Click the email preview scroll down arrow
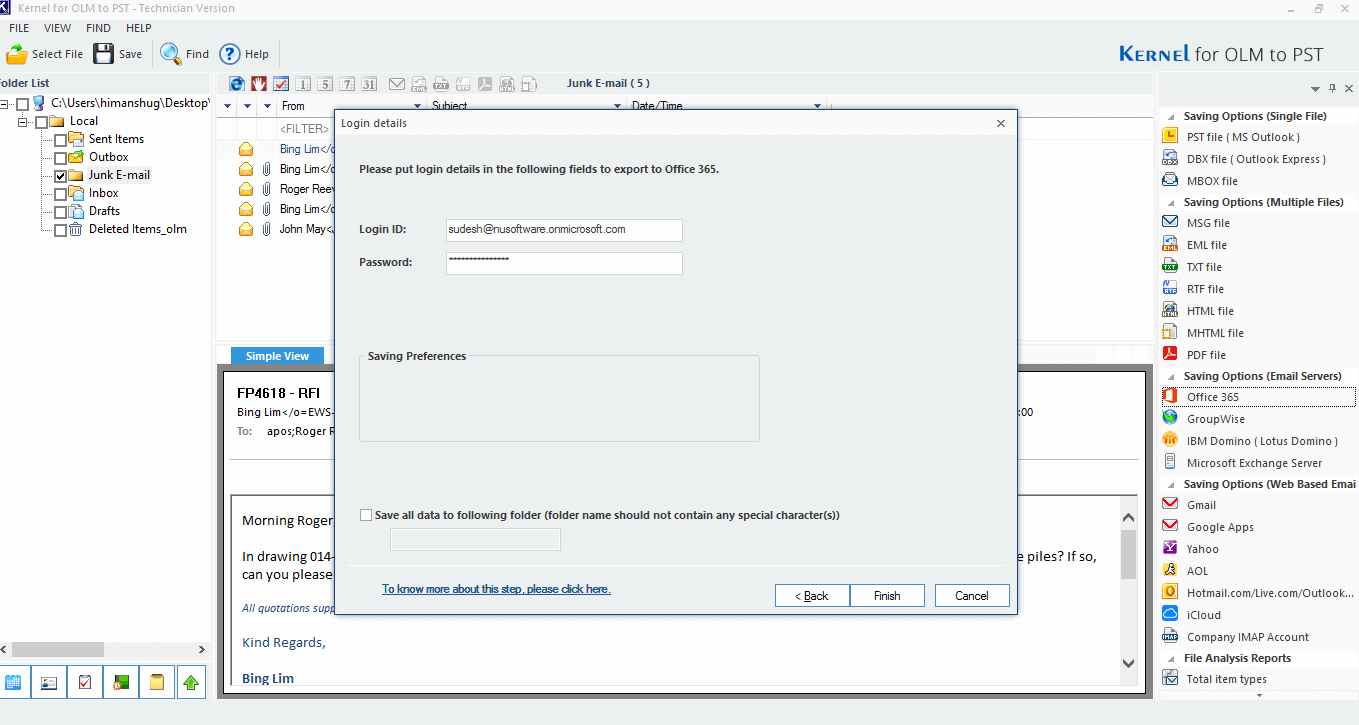The width and height of the screenshot is (1359, 725). pos(1129,663)
